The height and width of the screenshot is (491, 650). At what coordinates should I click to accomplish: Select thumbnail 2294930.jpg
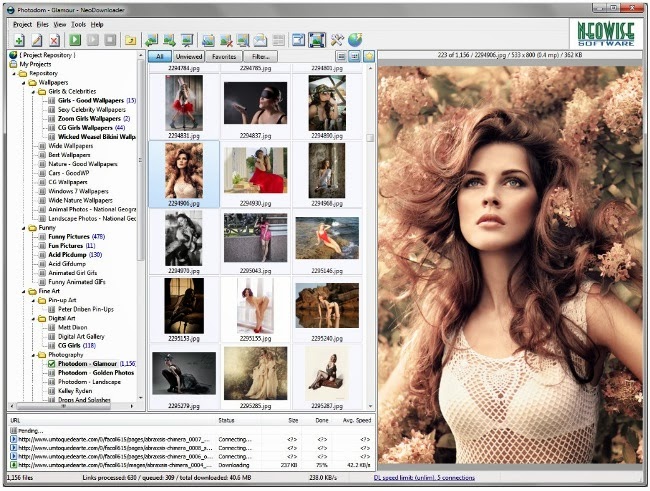click(255, 171)
